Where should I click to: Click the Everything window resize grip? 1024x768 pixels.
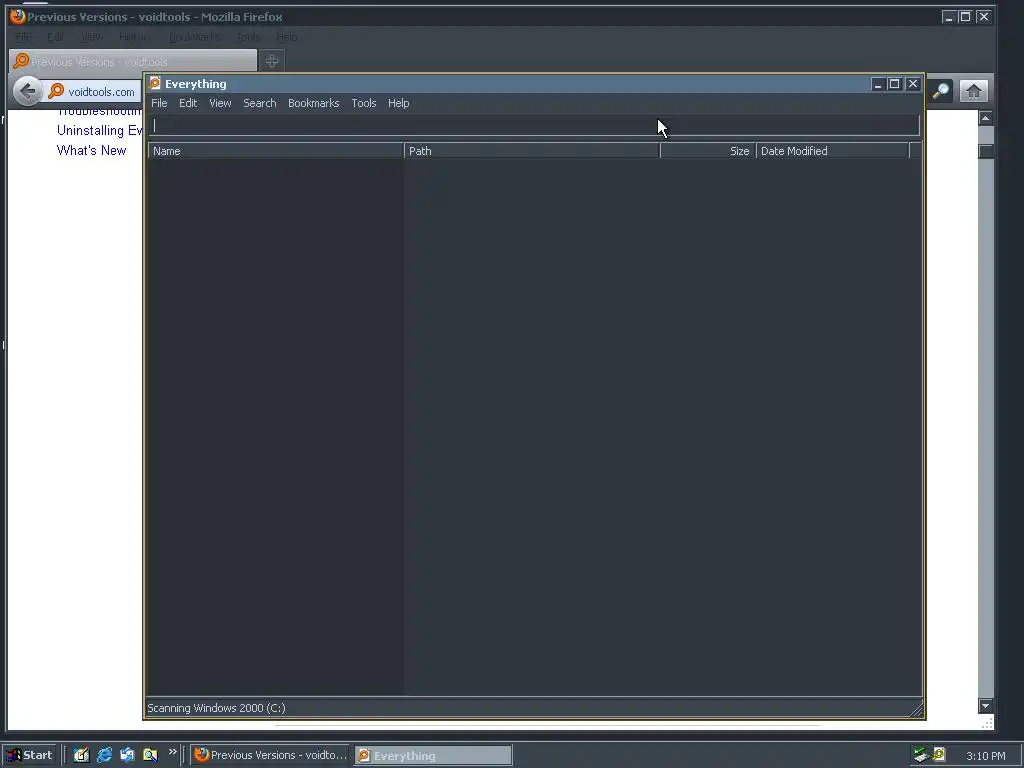pyautogui.click(x=916, y=710)
